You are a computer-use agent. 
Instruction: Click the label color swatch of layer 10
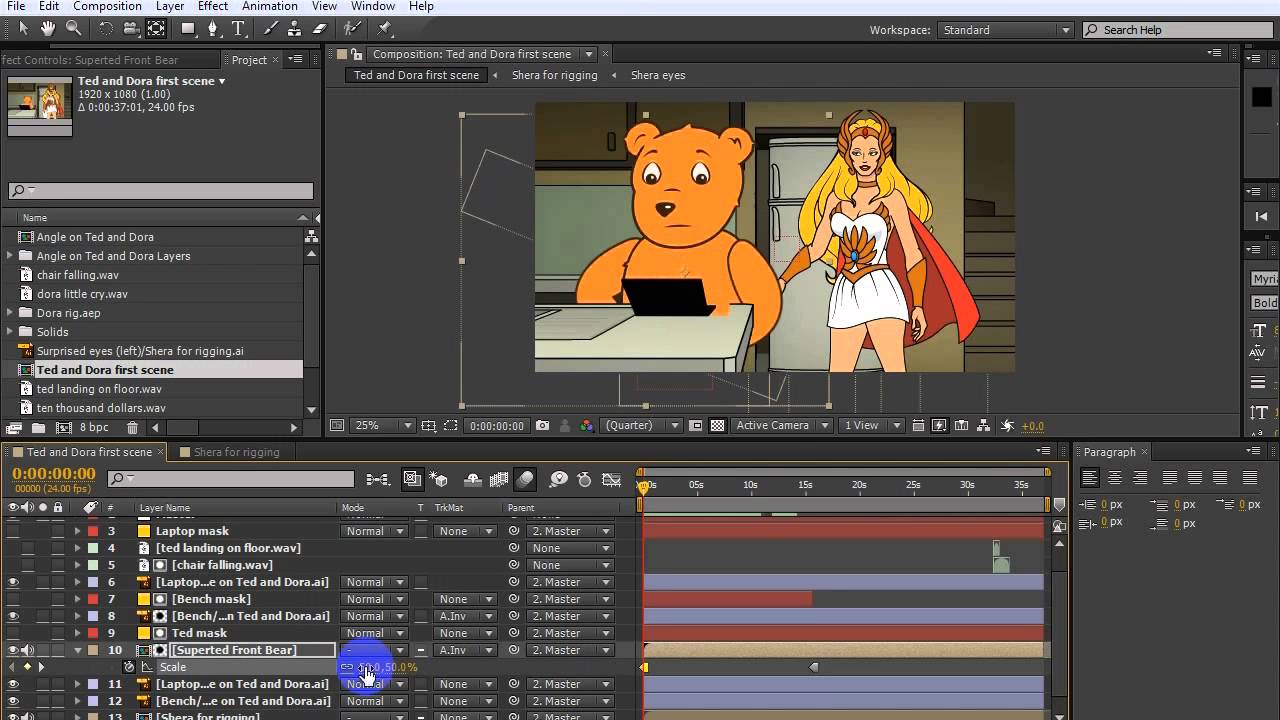click(x=93, y=650)
